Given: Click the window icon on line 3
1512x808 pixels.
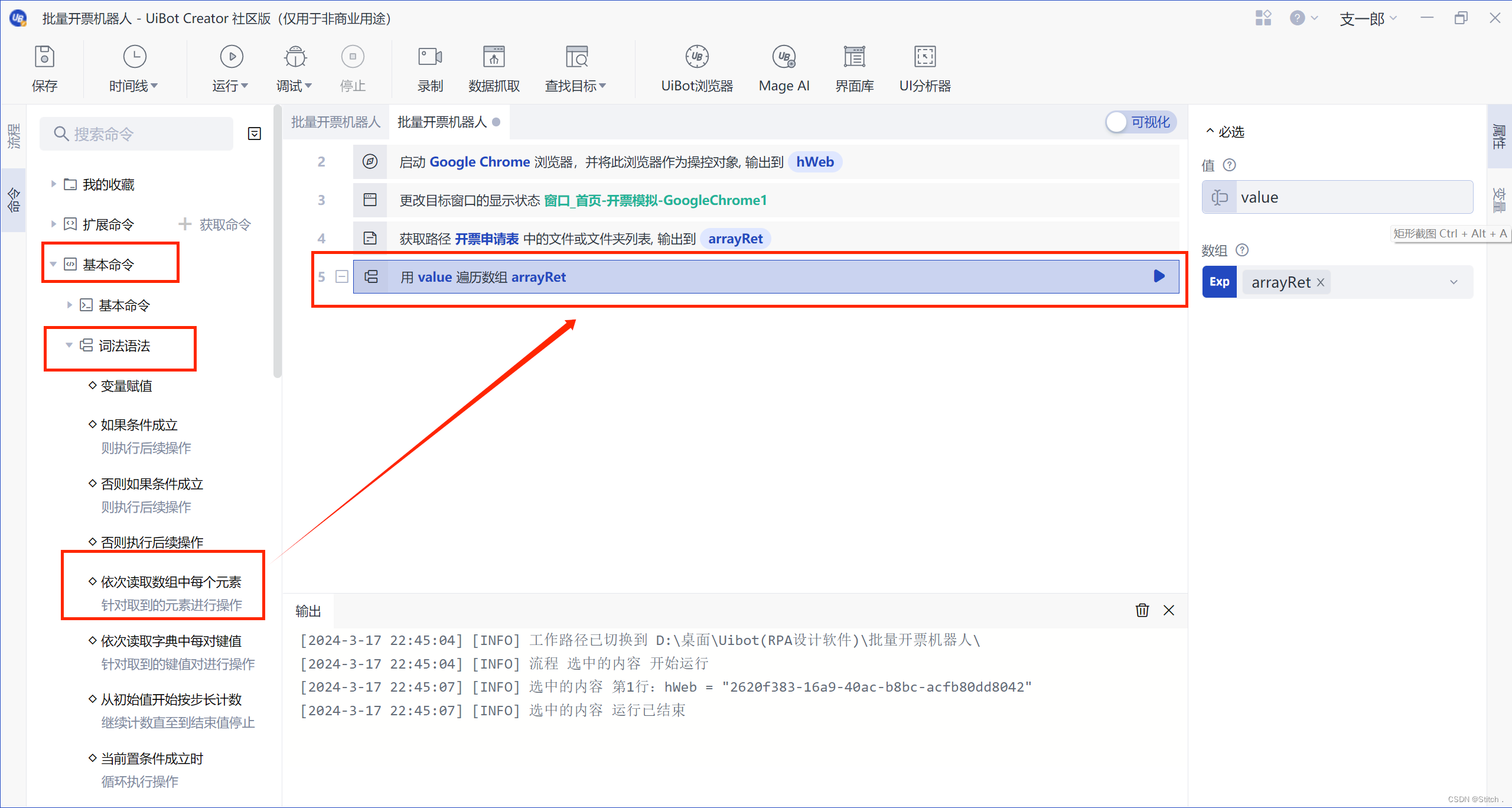Looking at the screenshot, I should (x=370, y=200).
